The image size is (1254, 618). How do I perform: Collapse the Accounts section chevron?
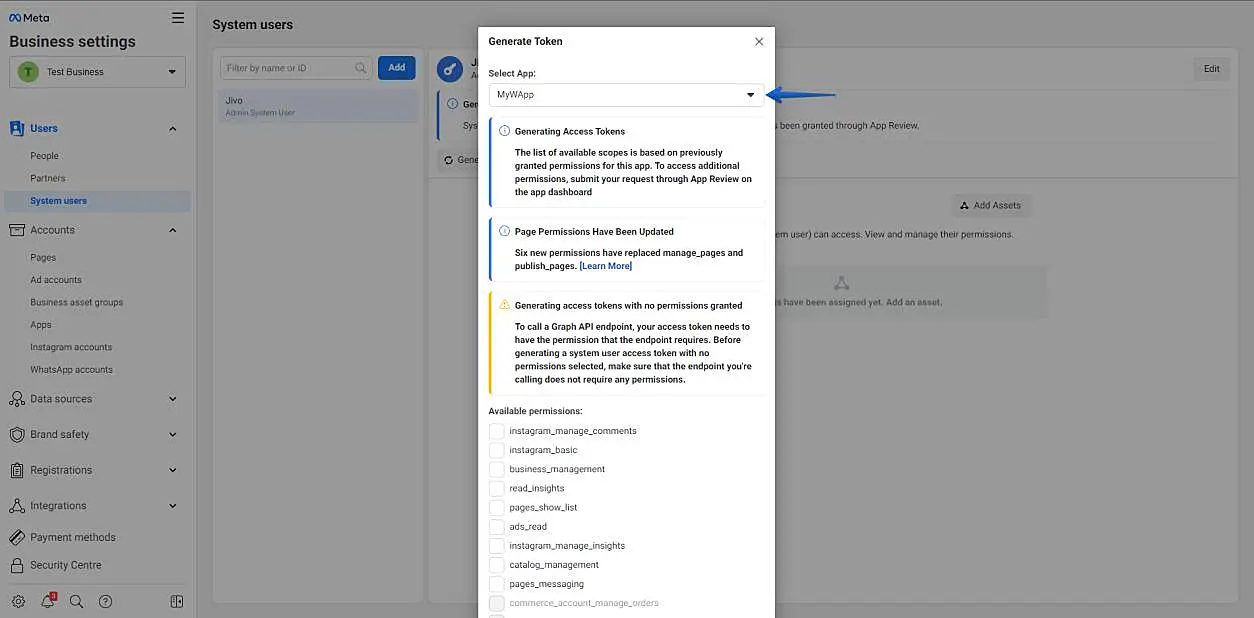(172, 230)
